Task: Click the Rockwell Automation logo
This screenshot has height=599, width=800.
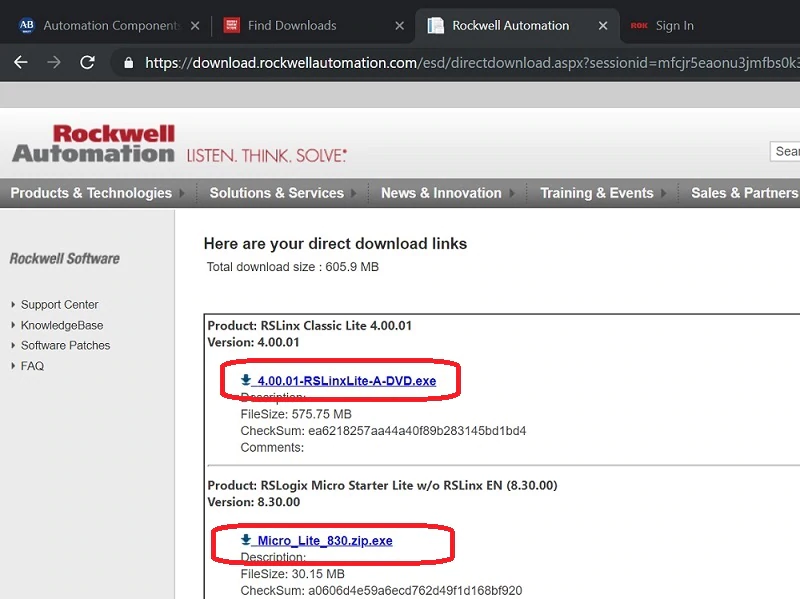Action: [93, 144]
